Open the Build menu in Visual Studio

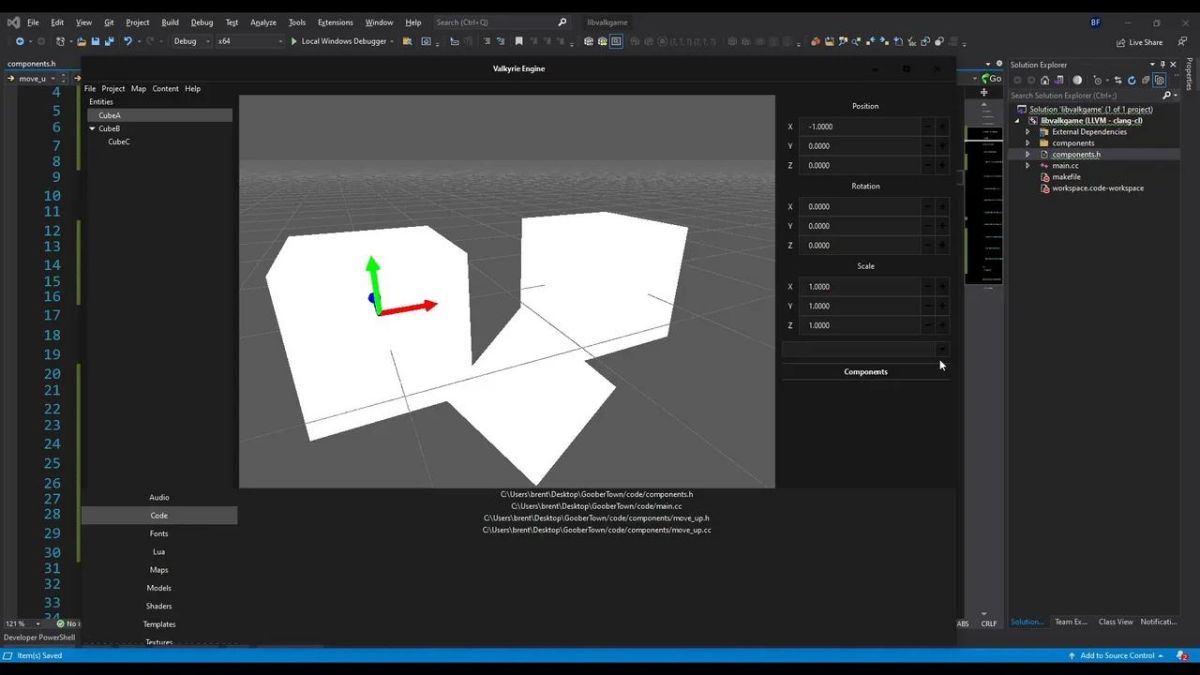170,22
